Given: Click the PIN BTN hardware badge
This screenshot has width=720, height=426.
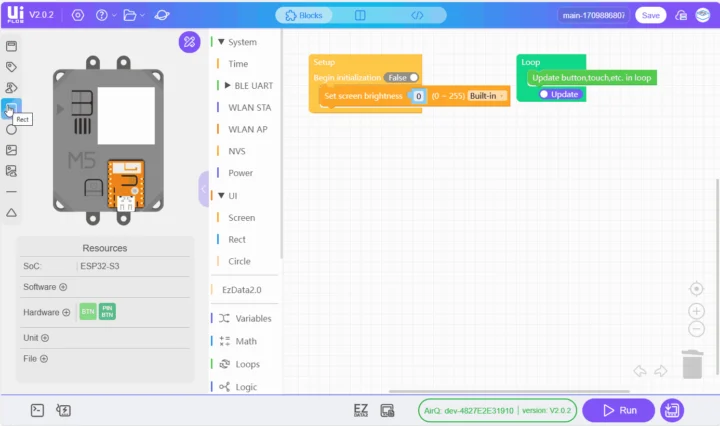Looking at the screenshot, I should pos(107,312).
